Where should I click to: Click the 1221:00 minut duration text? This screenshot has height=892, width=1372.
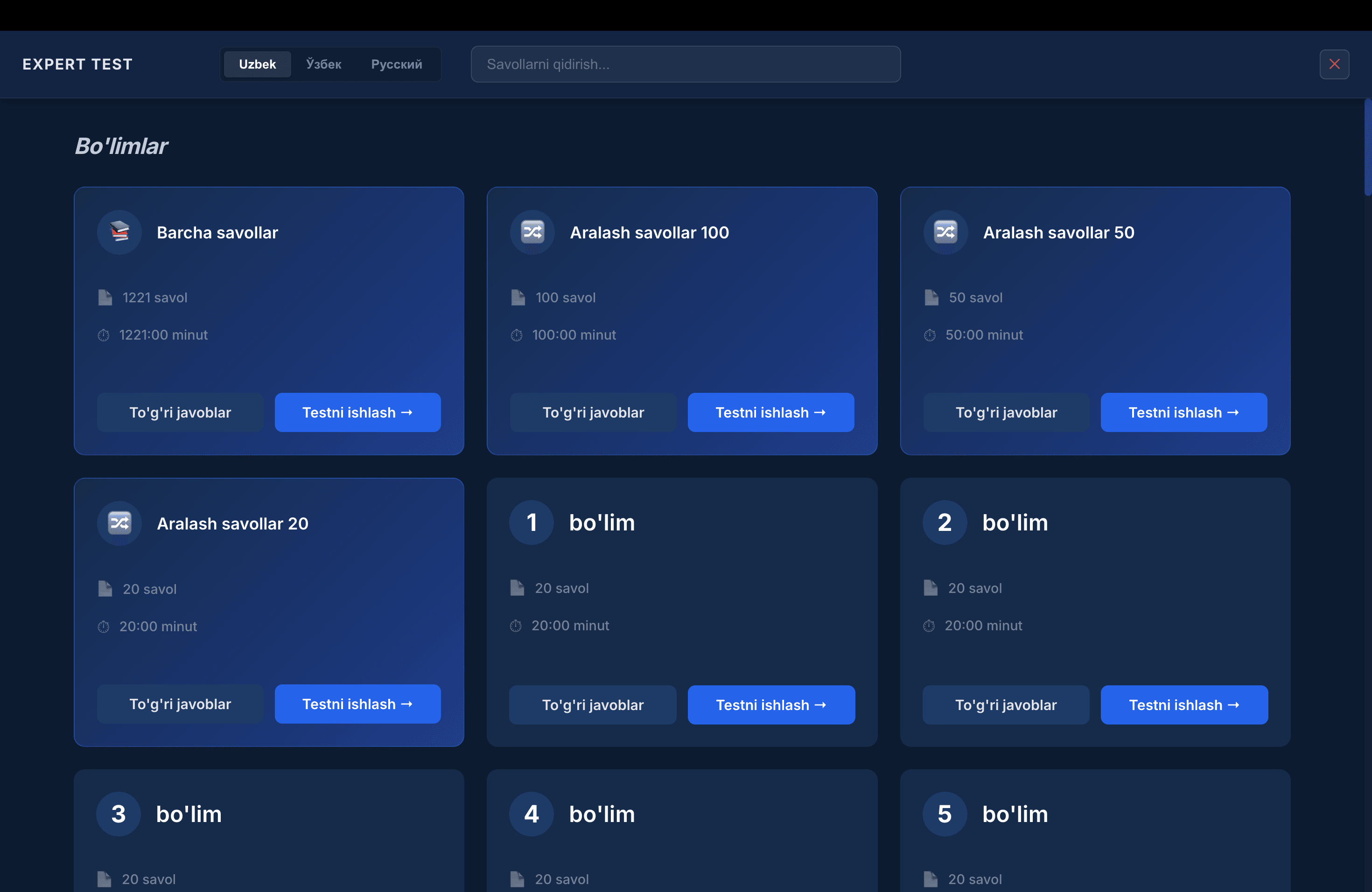[x=164, y=335]
